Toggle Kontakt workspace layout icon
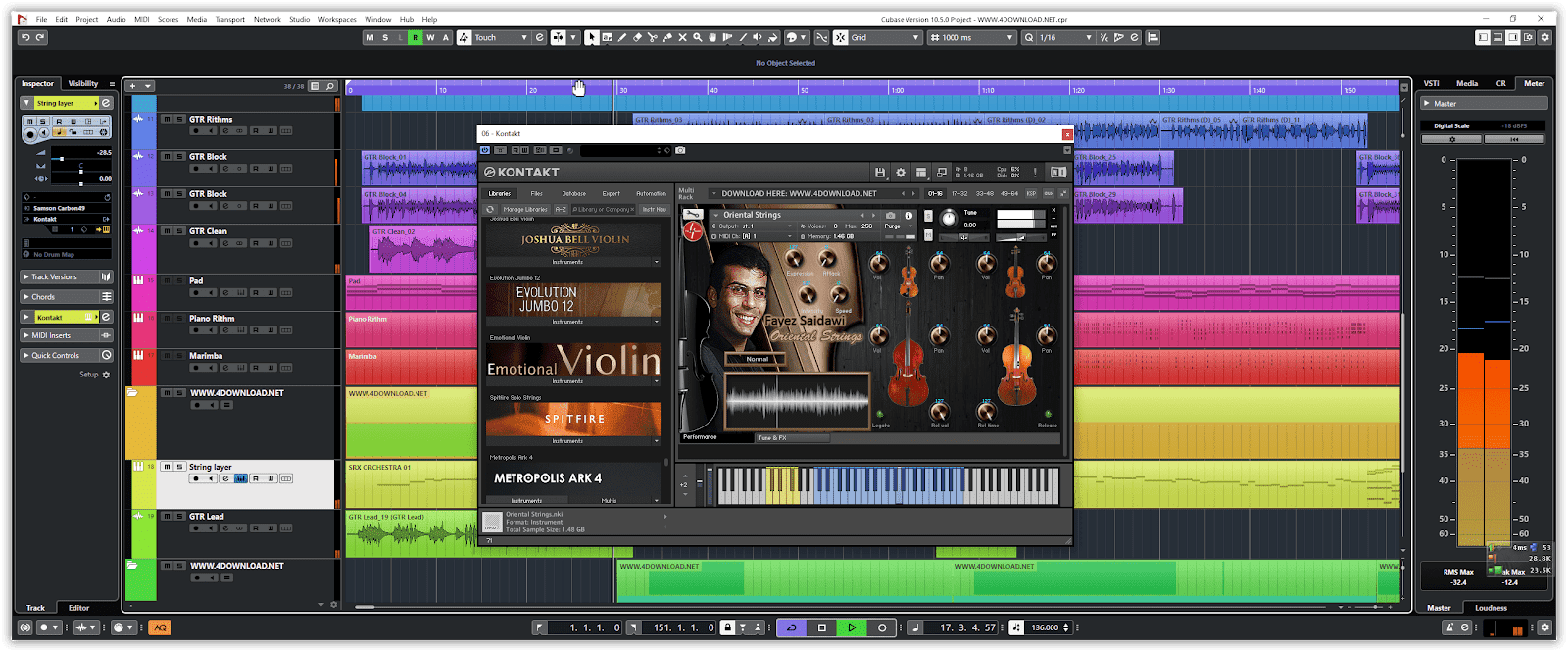Image resolution: width=1568 pixels, height=652 pixels. [921, 173]
